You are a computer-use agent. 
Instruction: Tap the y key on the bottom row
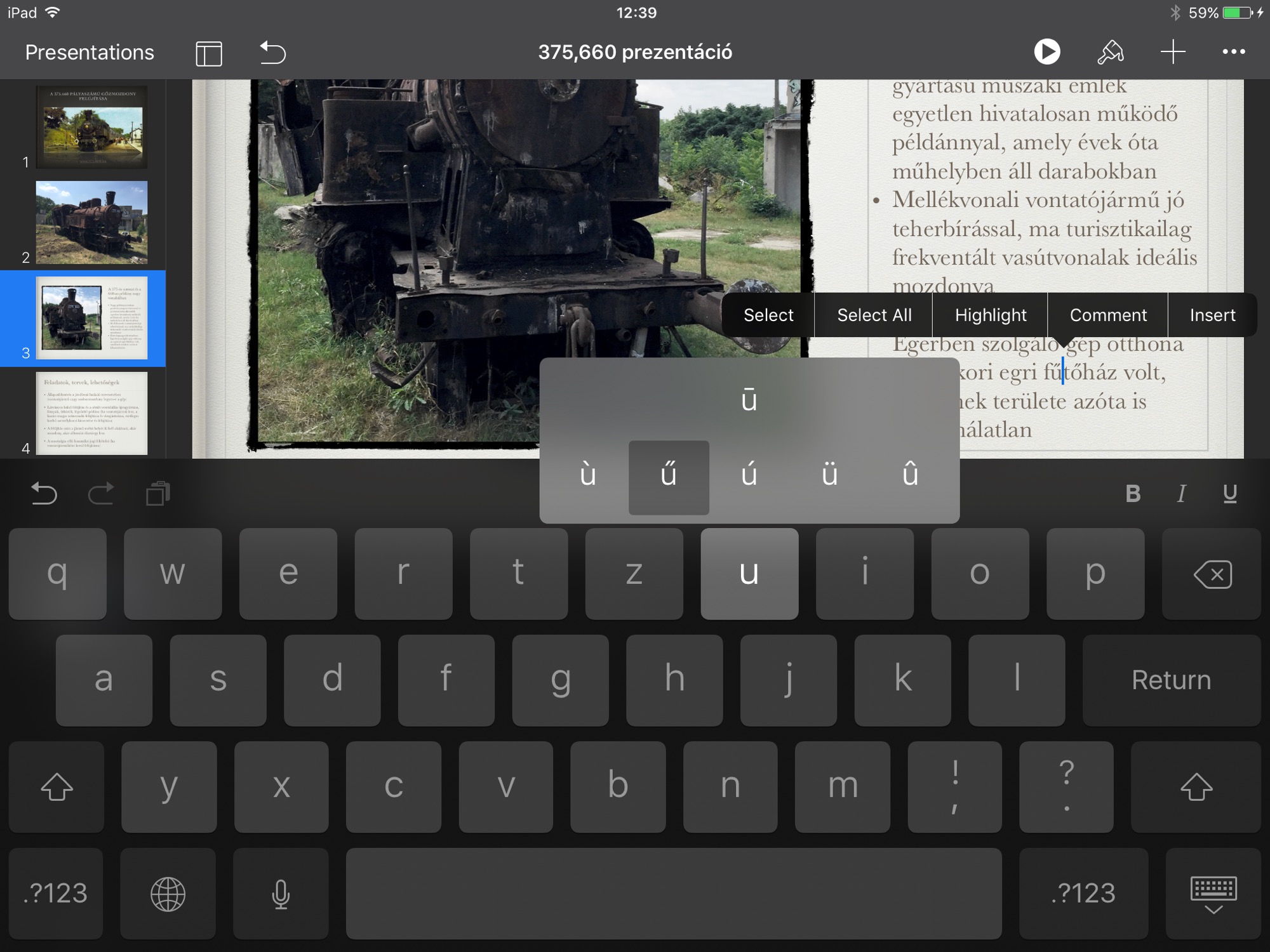169,787
